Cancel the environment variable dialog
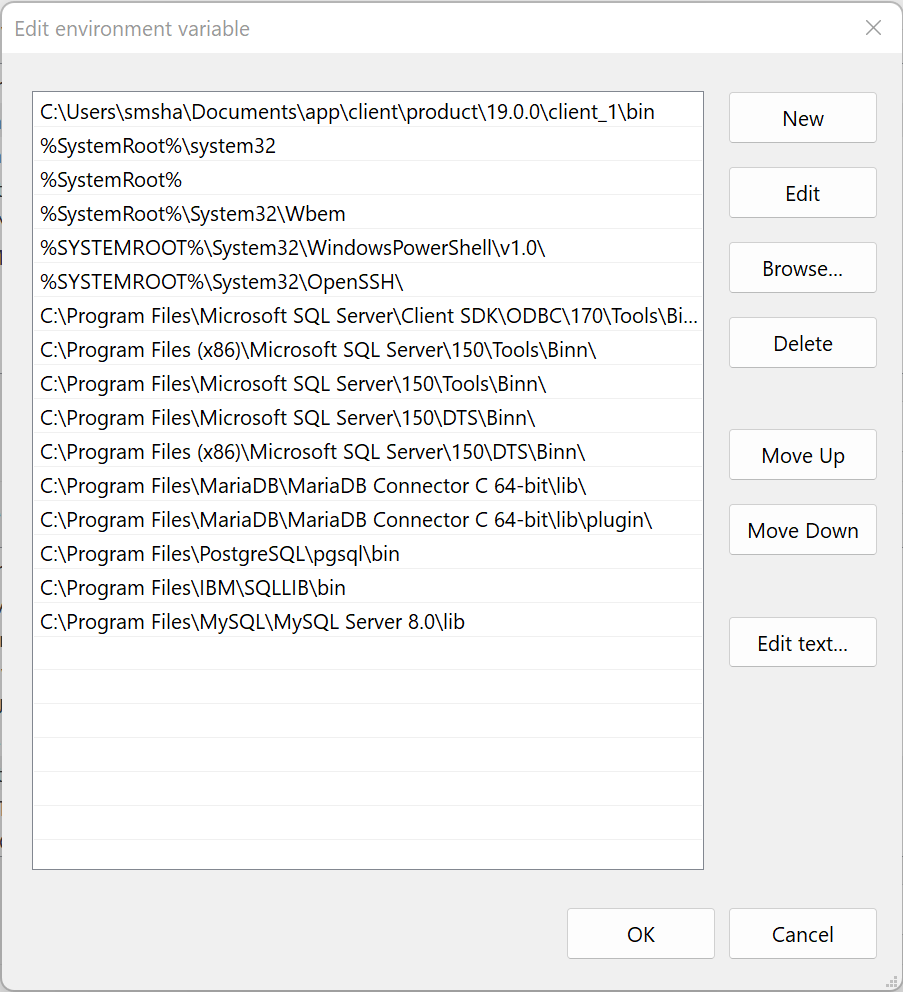Screen dimensions: 903x992 (802, 934)
